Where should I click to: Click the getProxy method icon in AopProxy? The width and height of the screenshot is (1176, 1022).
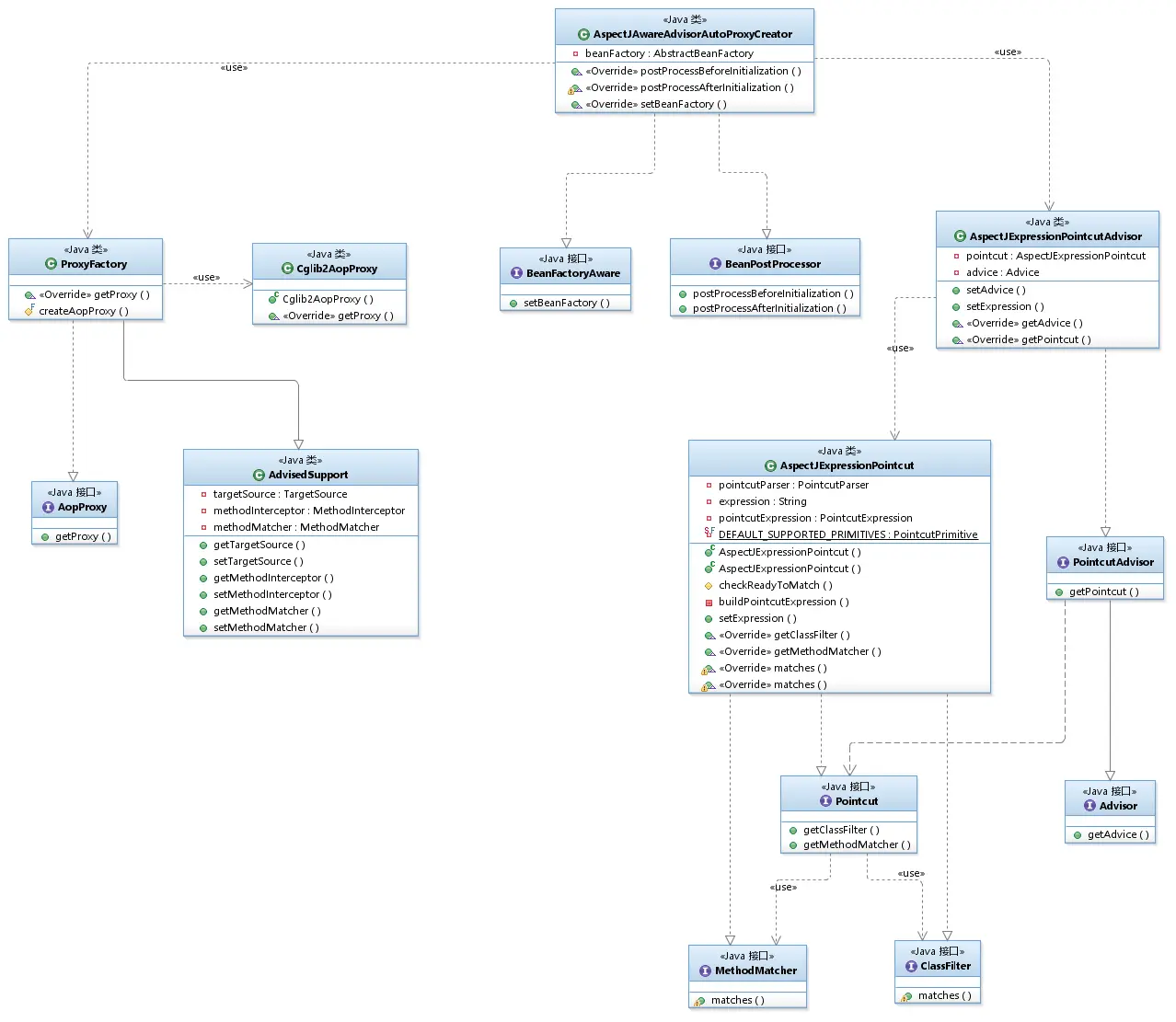click(x=45, y=536)
